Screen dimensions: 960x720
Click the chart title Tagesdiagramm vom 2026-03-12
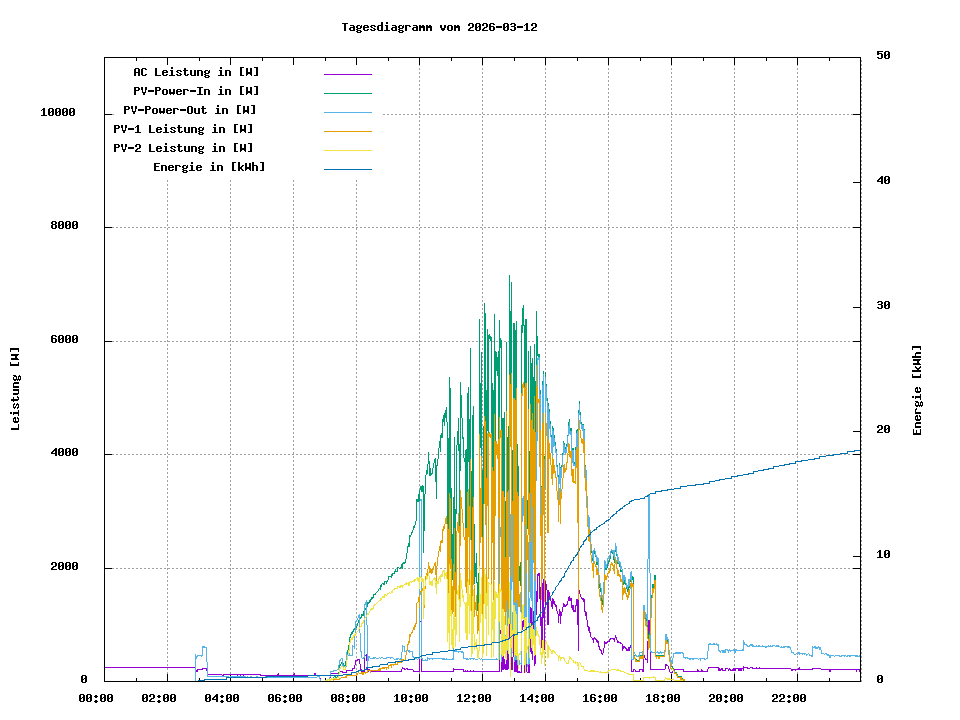(439, 27)
